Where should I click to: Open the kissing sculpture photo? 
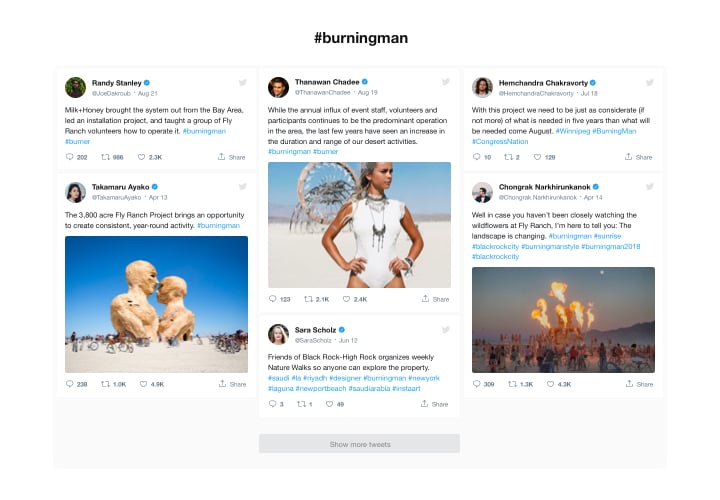click(156, 304)
